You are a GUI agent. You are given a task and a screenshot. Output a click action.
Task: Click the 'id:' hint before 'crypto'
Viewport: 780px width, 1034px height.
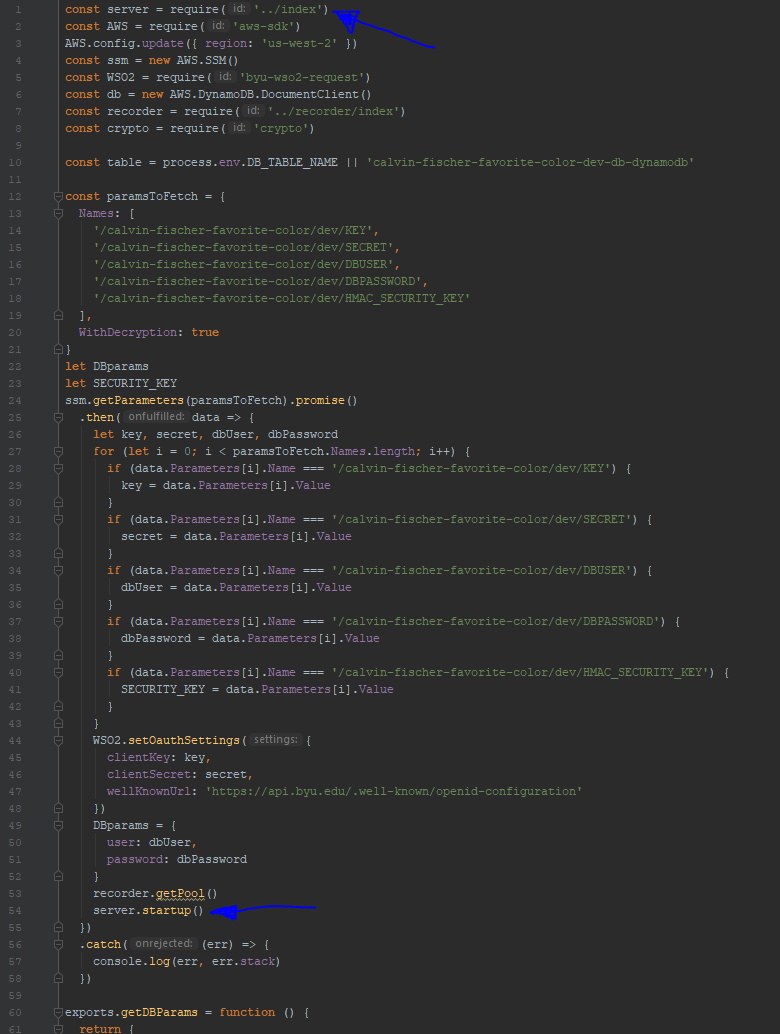(239, 128)
